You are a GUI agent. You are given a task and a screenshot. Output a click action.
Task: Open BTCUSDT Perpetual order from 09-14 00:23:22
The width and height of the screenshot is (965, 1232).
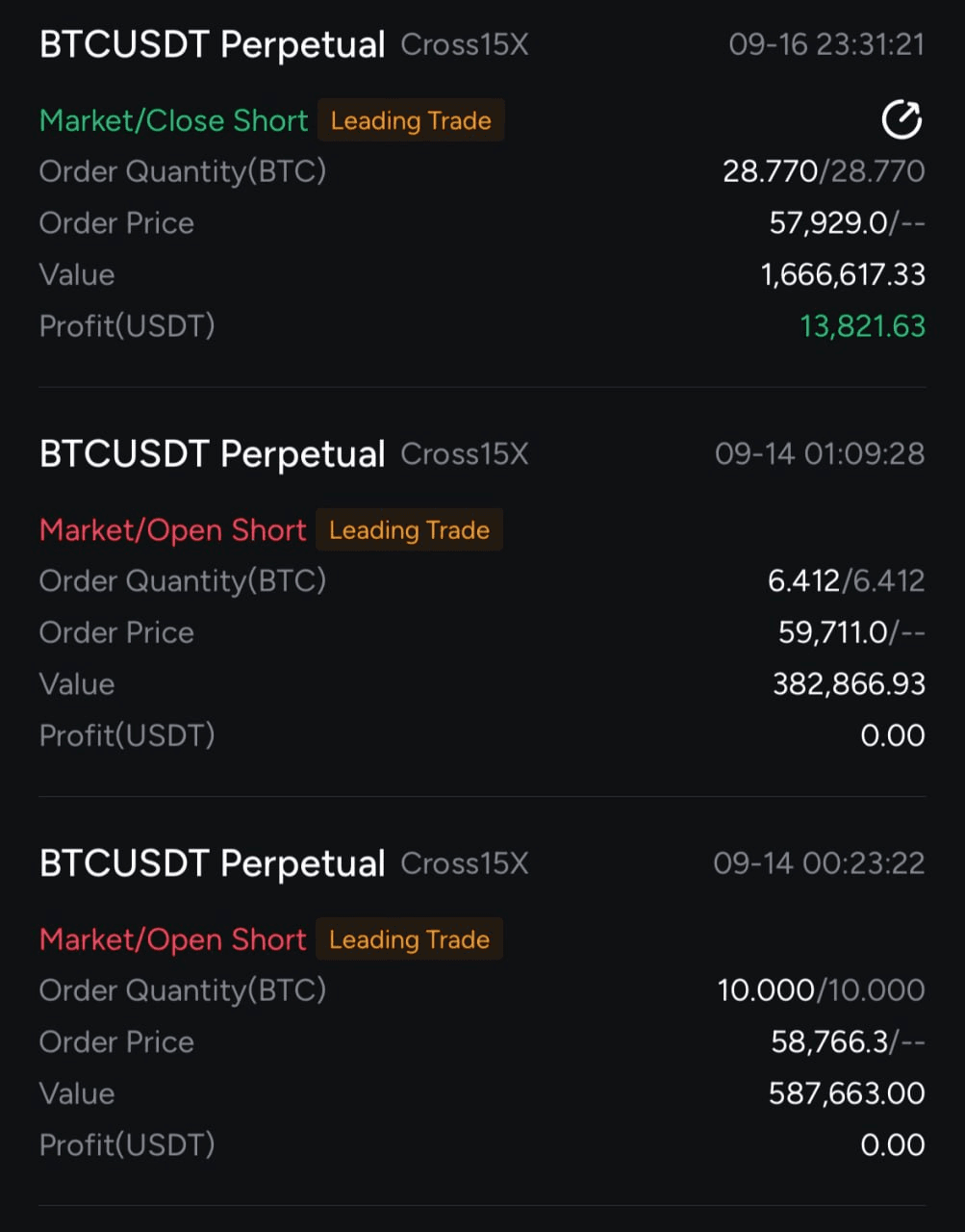(x=212, y=863)
